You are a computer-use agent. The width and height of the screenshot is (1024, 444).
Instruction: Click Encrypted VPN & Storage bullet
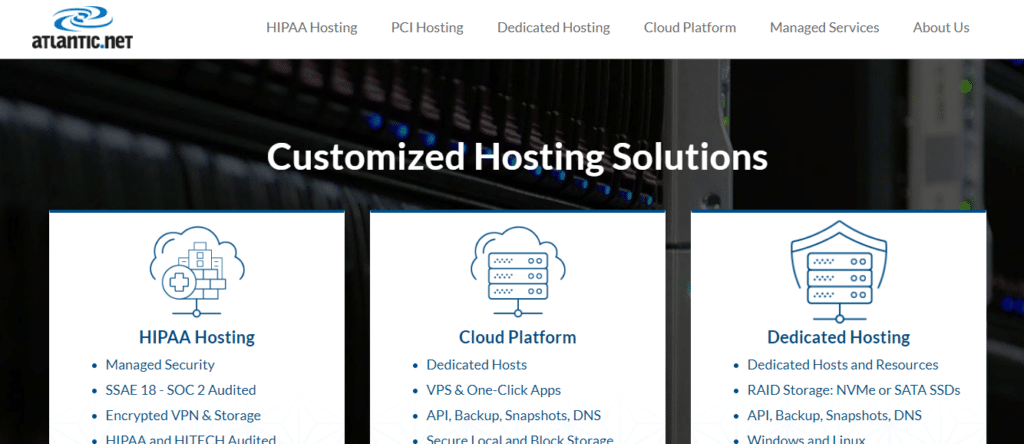(183, 415)
